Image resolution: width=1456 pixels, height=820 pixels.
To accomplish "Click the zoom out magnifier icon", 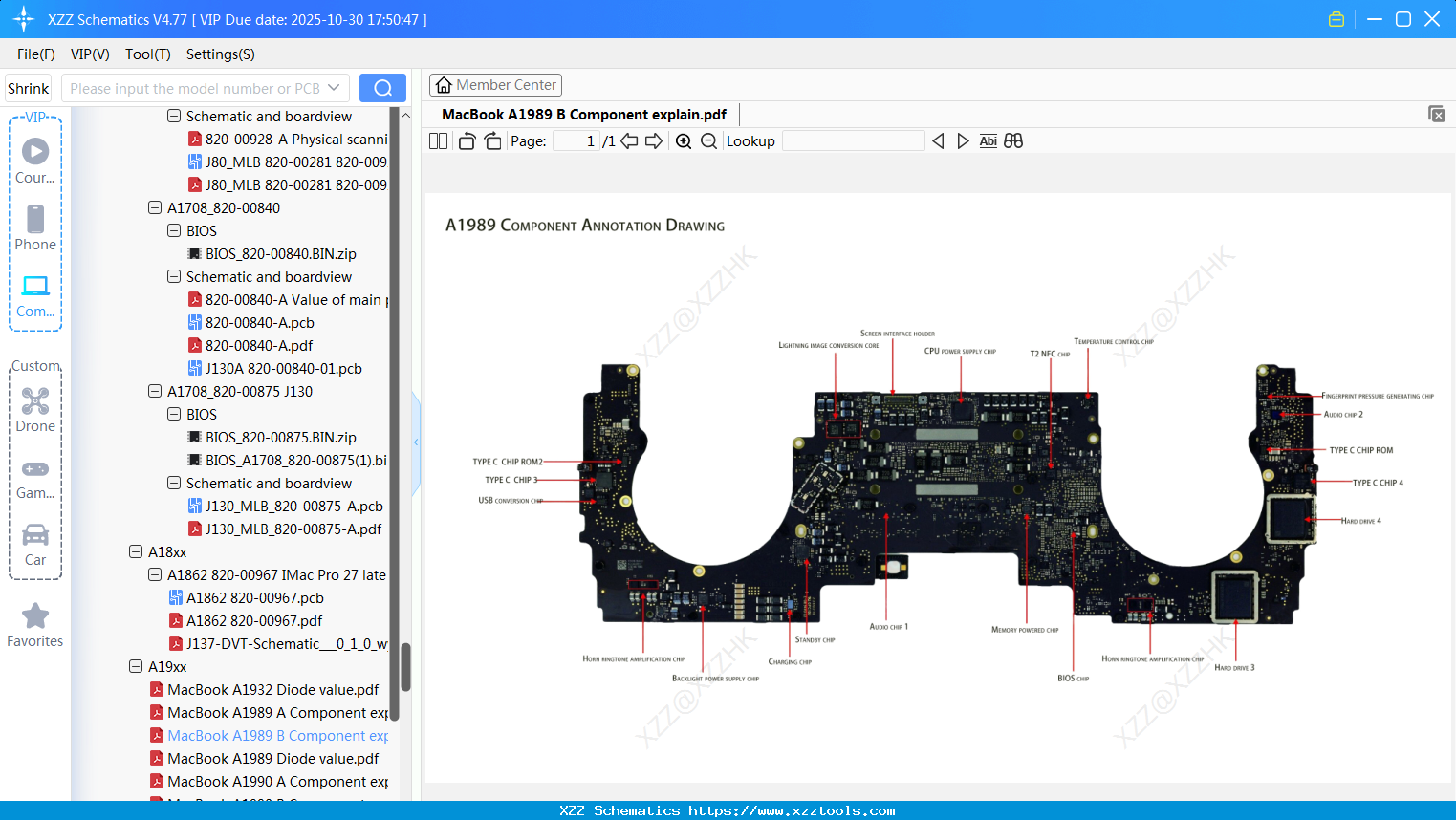I will (708, 141).
